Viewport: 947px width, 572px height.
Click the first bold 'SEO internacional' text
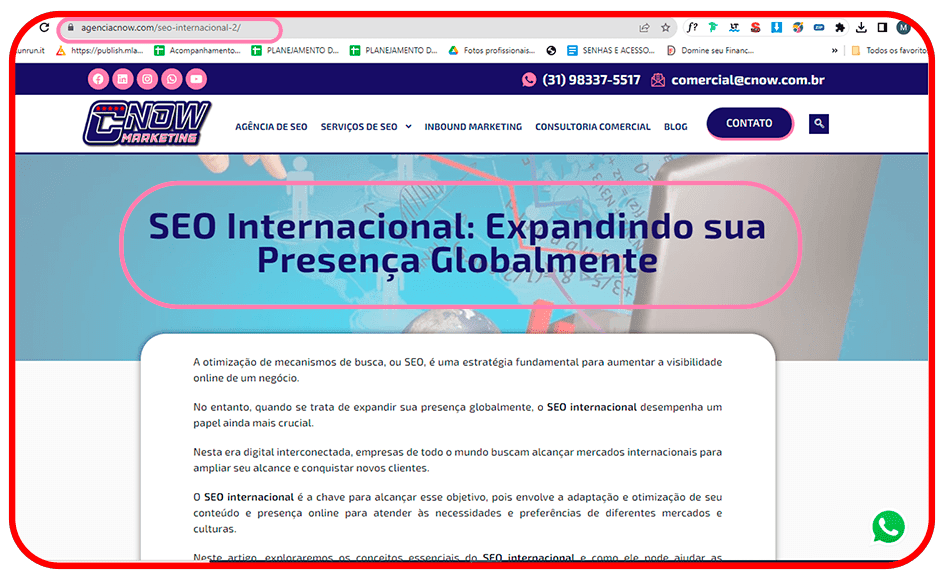point(591,407)
